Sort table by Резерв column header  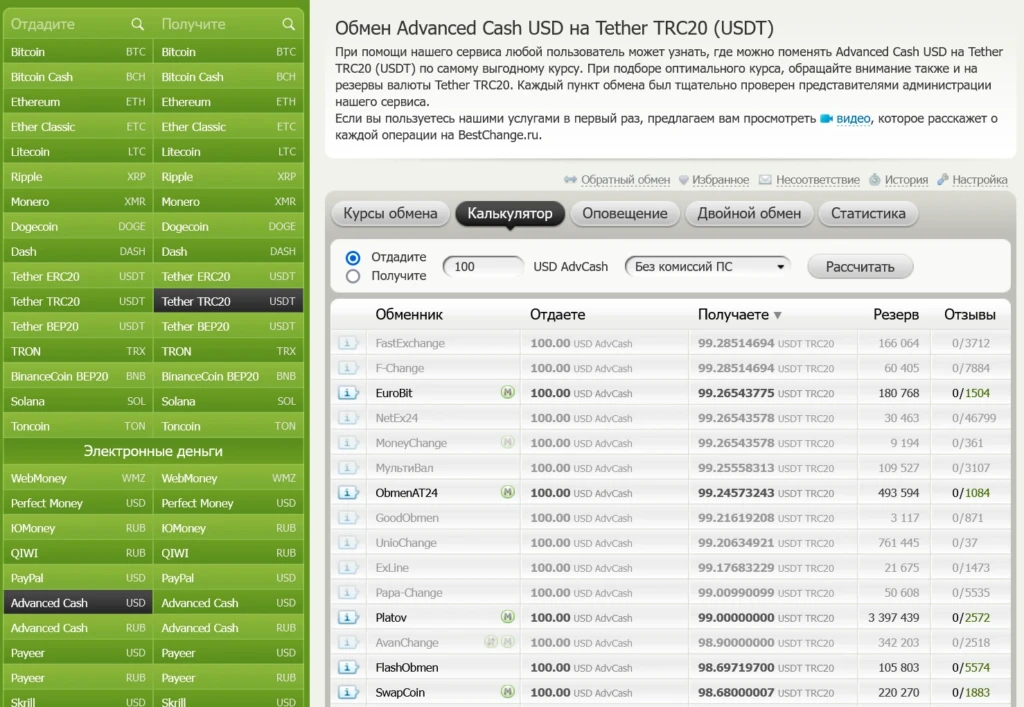click(x=895, y=315)
